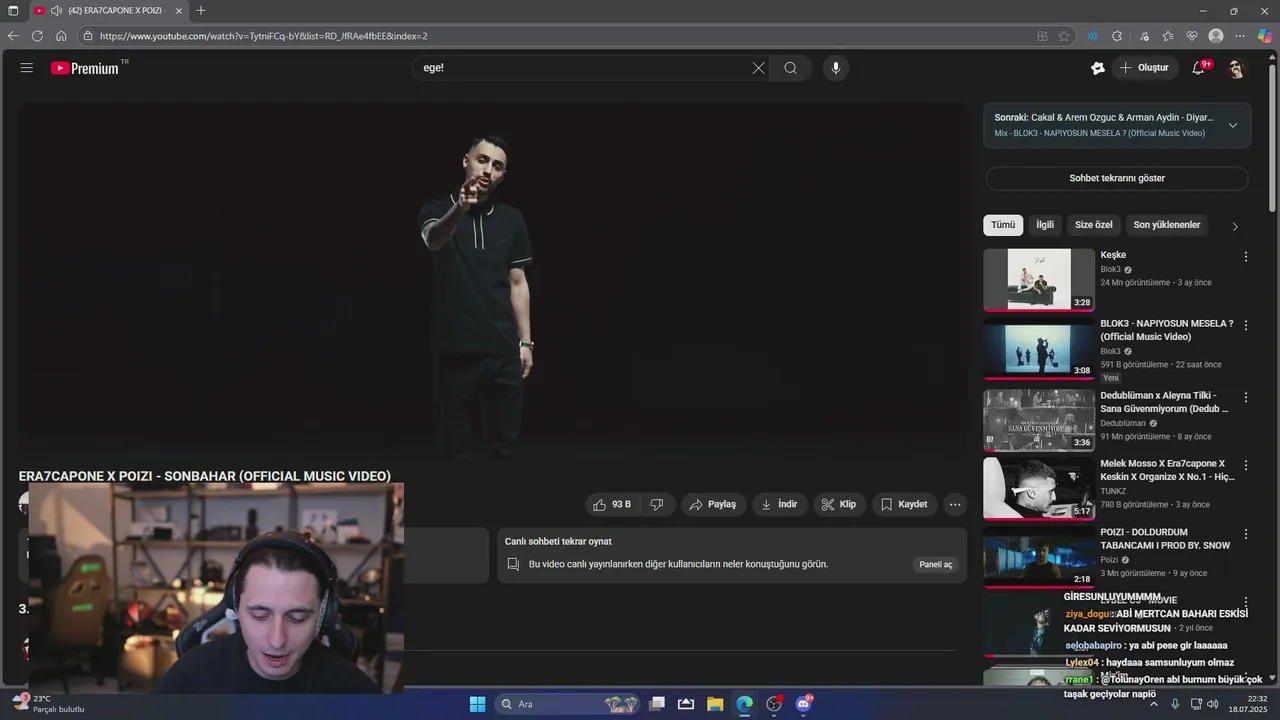Open the Edge profile icon
The image size is (1280, 720).
click(x=1216, y=36)
